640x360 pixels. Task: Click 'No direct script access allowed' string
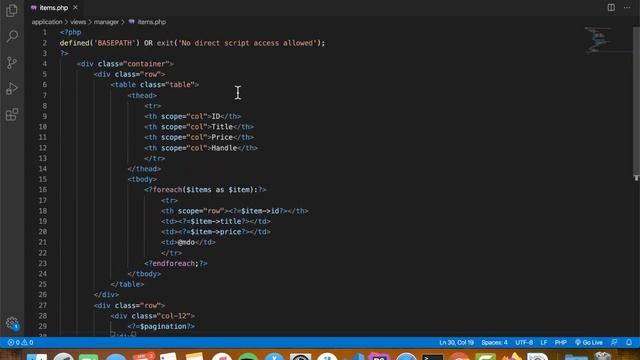click(249, 43)
